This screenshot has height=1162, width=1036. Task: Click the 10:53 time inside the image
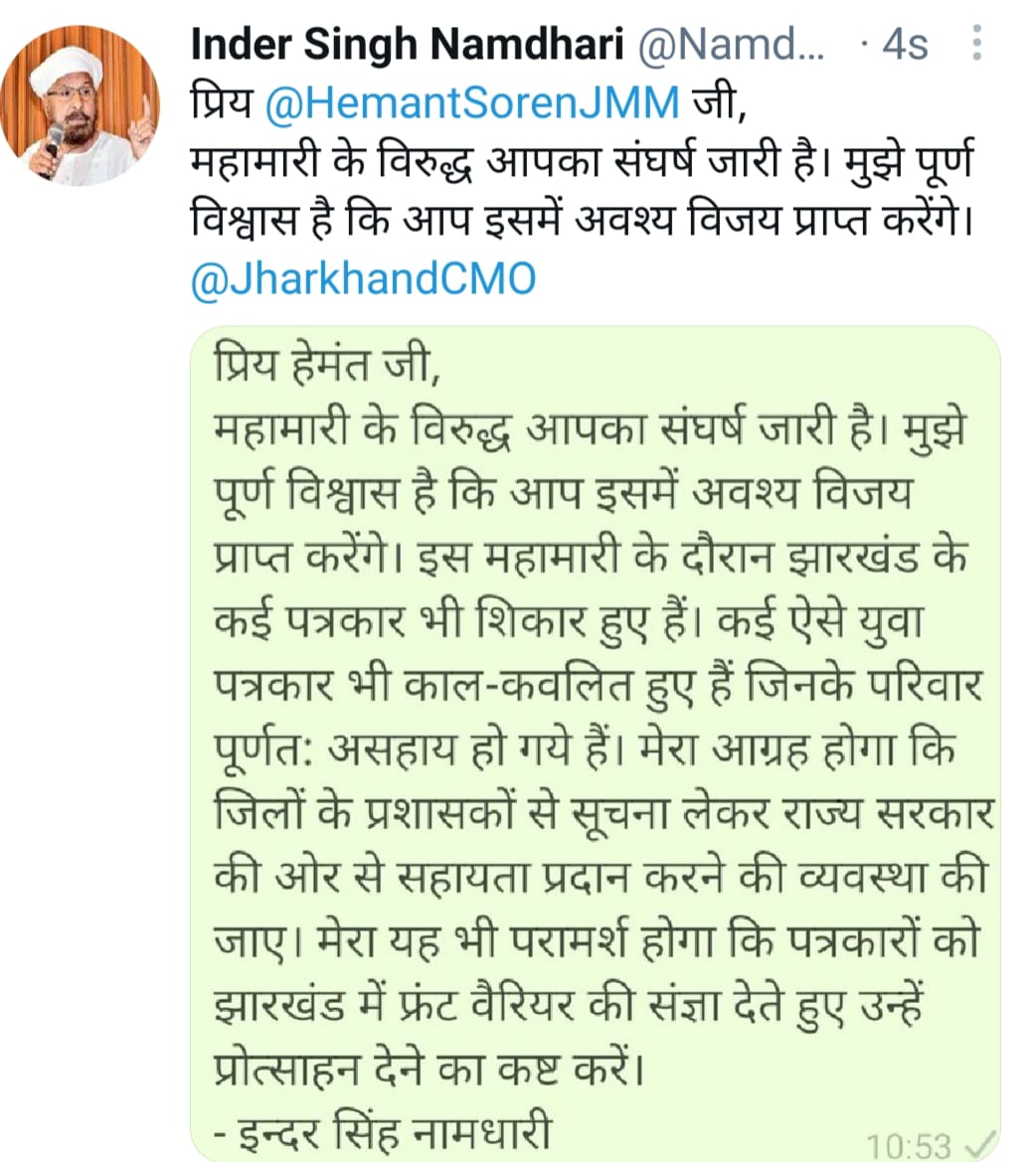[910, 1145]
